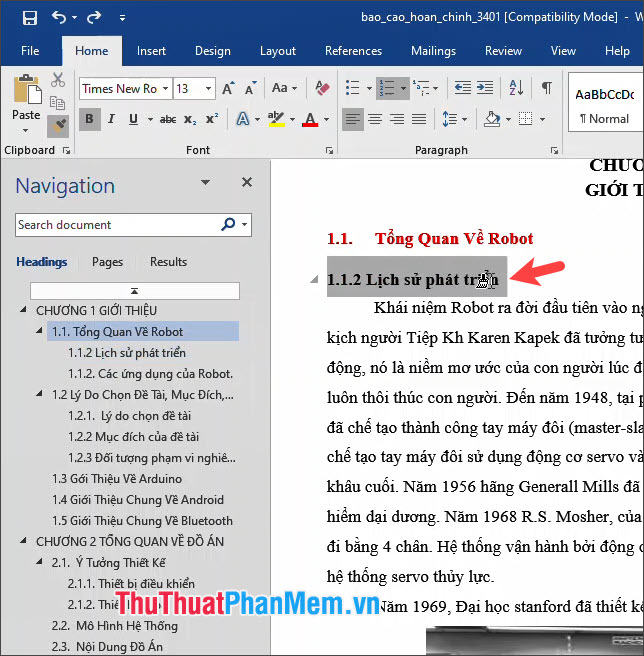Screen dimensions: 644x656
Task: Click the Search document field
Action: point(116,225)
